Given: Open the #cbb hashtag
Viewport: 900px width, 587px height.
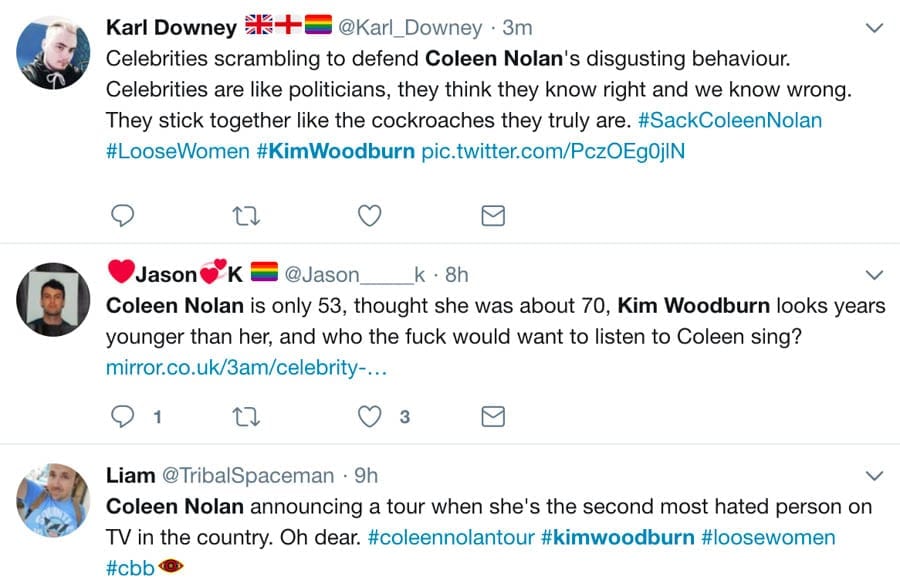Looking at the screenshot, I should 131,568.
